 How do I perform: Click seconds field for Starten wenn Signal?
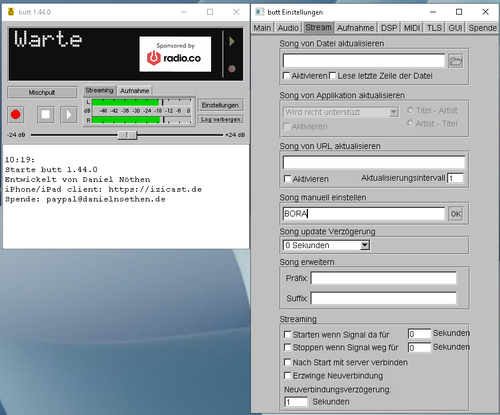pos(419,334)
